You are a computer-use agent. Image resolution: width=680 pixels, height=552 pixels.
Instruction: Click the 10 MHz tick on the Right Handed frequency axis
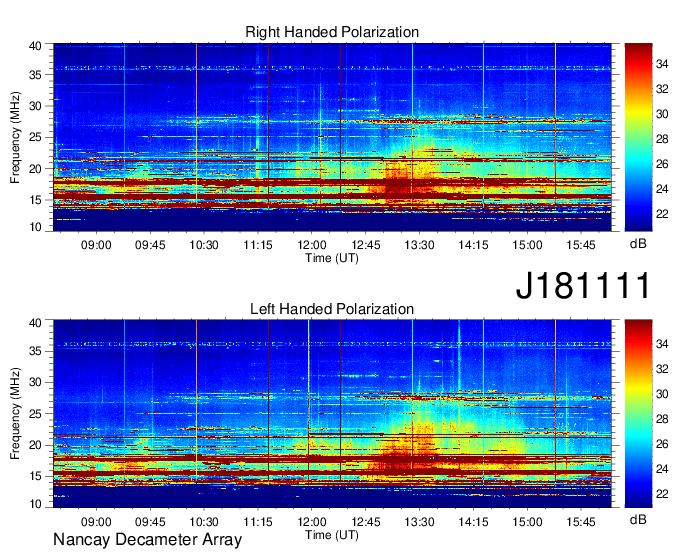pos(35,227)
